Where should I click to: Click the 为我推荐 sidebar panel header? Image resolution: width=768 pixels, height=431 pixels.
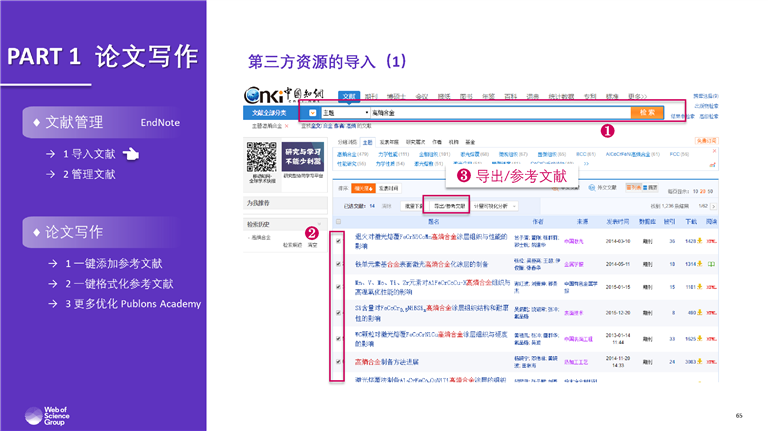click(285, 203)
